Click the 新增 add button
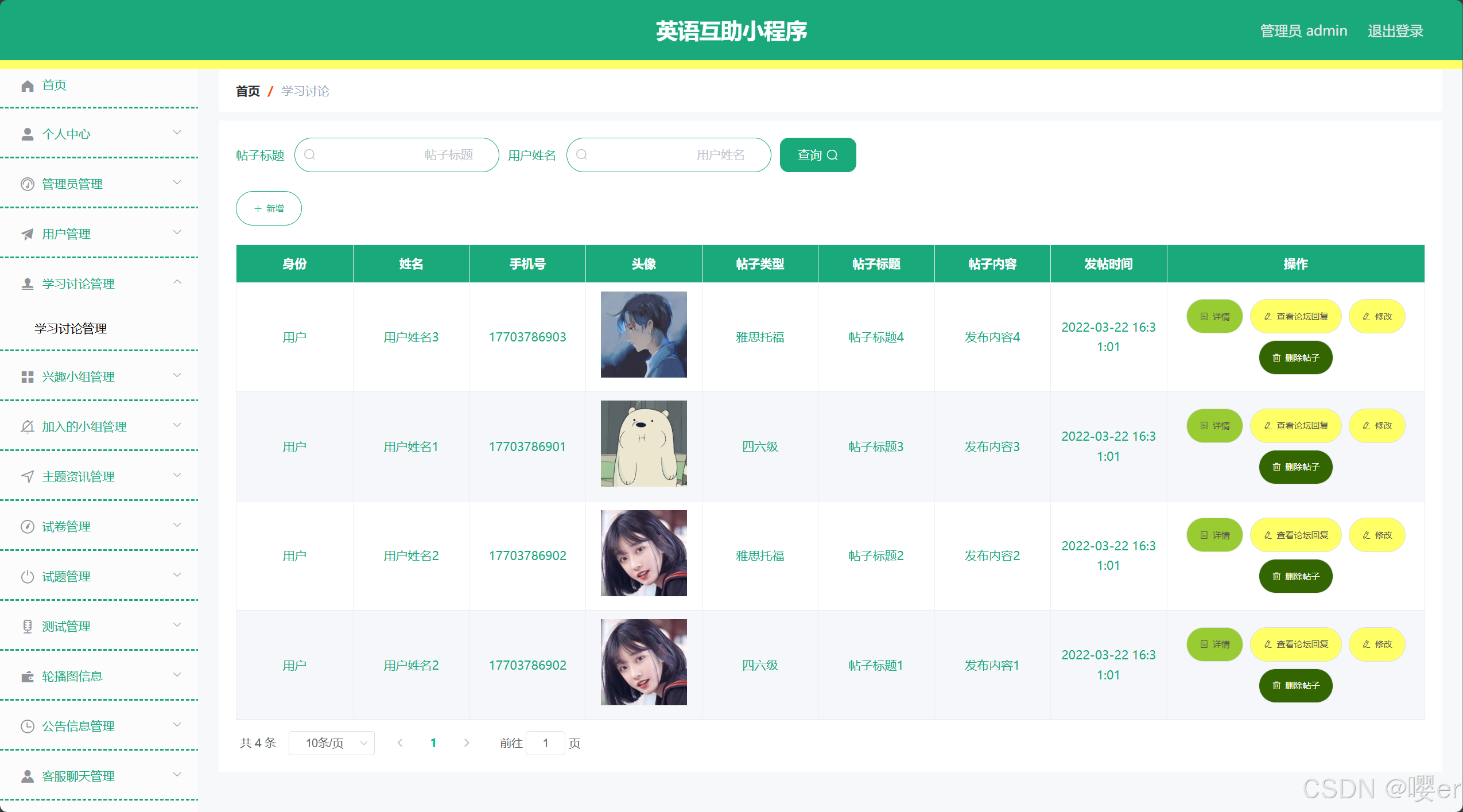The height and width of the screenshot is (812, 1463). coord(269,208)
